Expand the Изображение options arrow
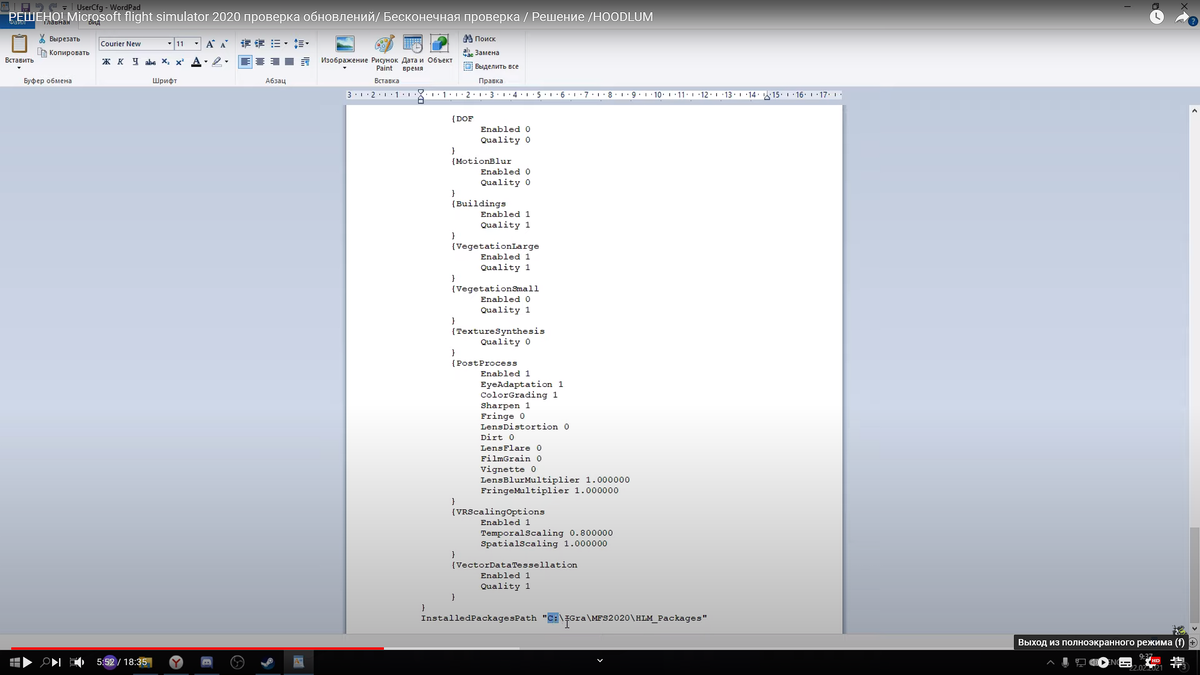This screenshot has height=675, width=1200. point(345,69)
